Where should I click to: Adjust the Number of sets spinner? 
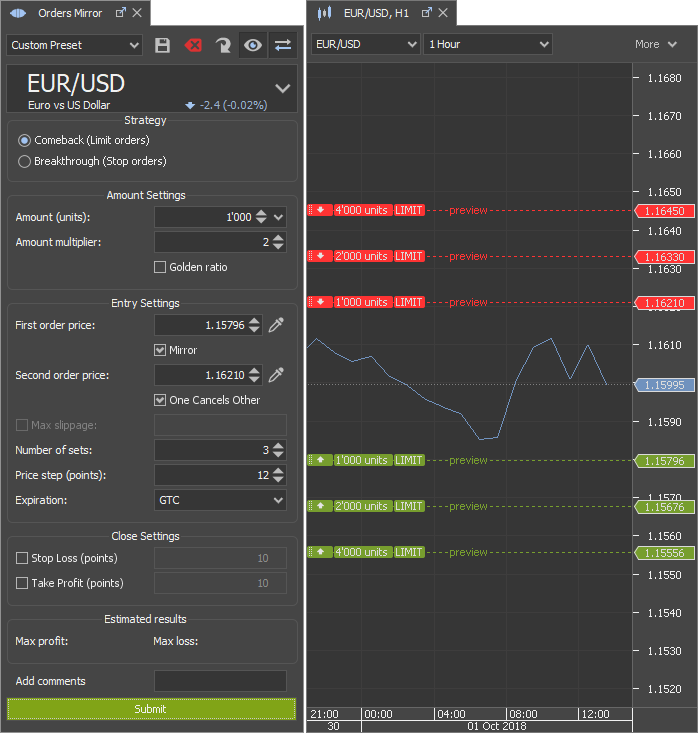coord(278,450)
